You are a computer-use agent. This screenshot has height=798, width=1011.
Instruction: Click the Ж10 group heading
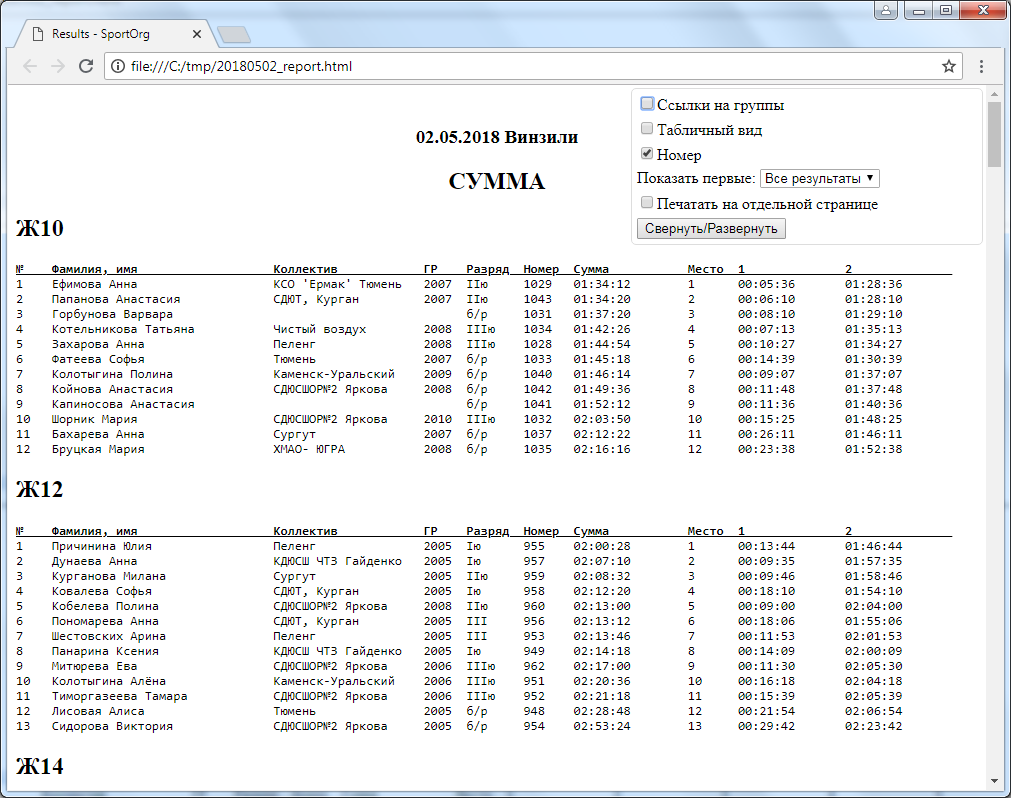click(40, 228)
